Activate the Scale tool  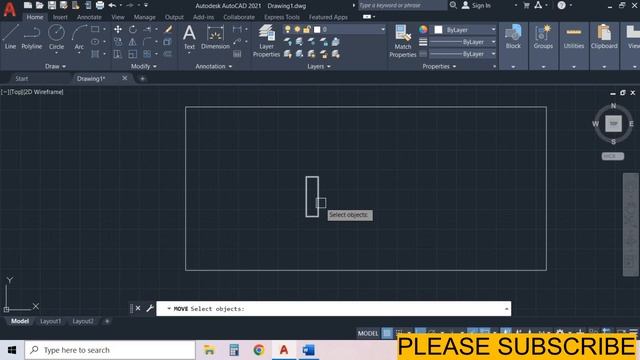[x=133, y=54]
